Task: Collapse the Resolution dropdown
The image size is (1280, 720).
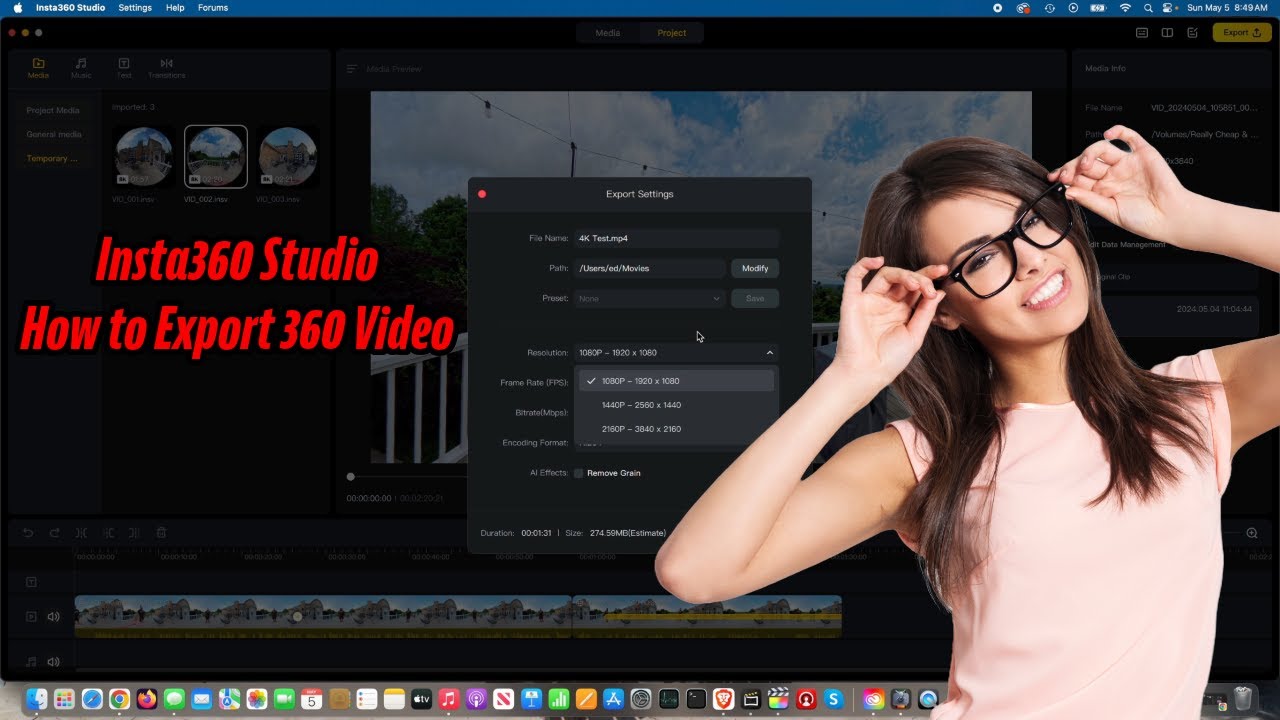Action: 770,352
